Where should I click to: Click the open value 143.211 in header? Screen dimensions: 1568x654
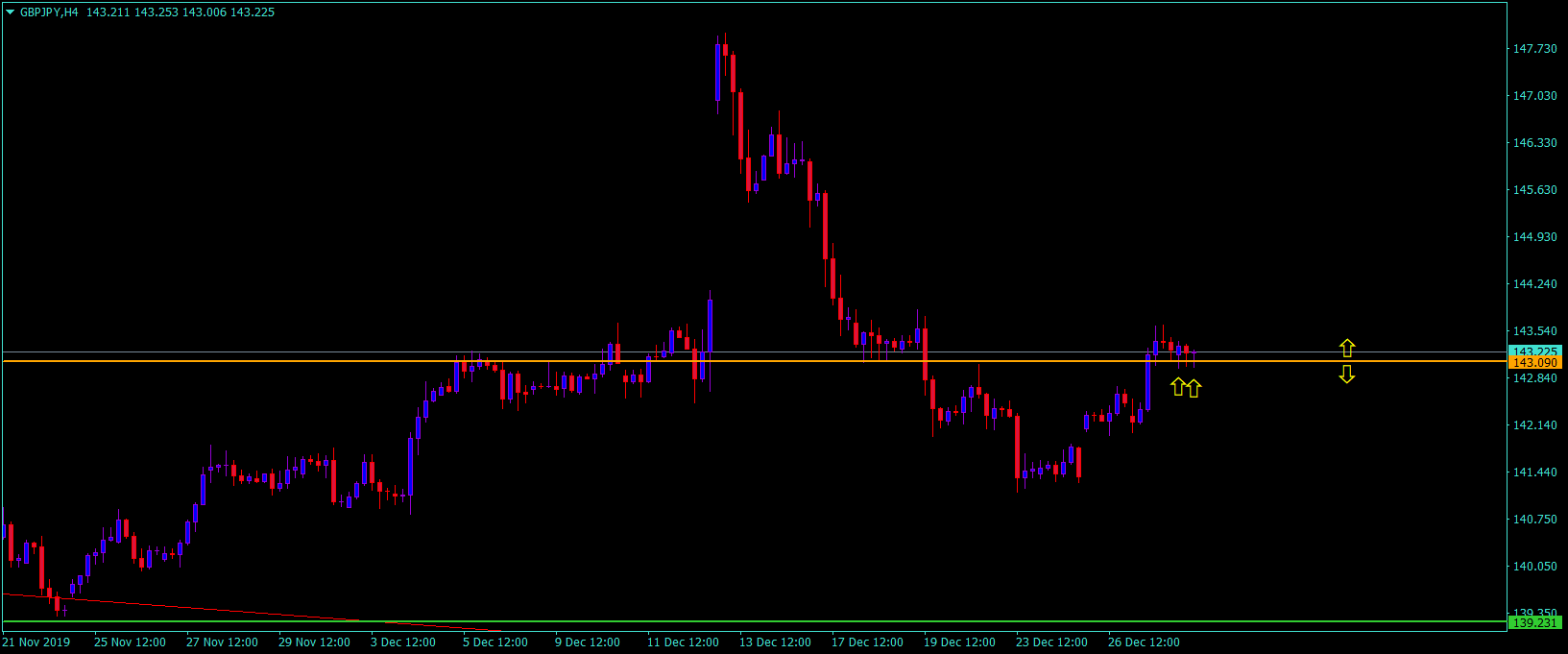[108, 12]
